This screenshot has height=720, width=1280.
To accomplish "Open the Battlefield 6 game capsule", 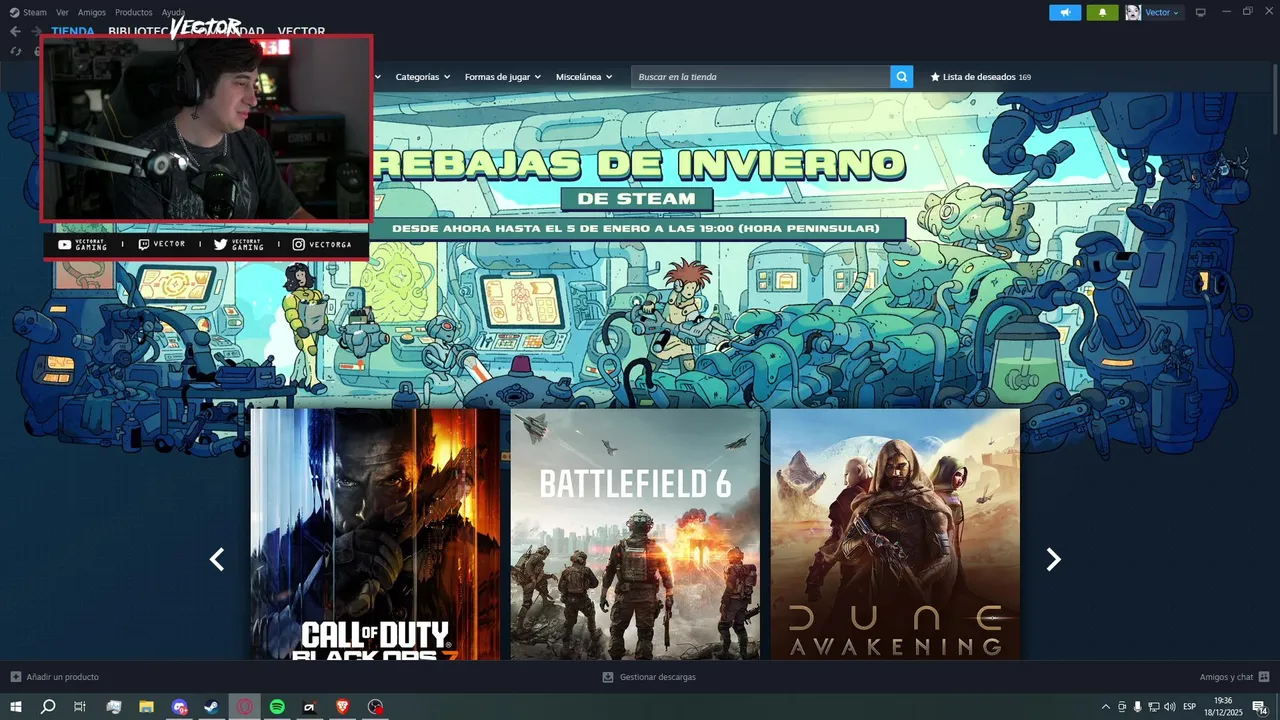I will [635, 534].
